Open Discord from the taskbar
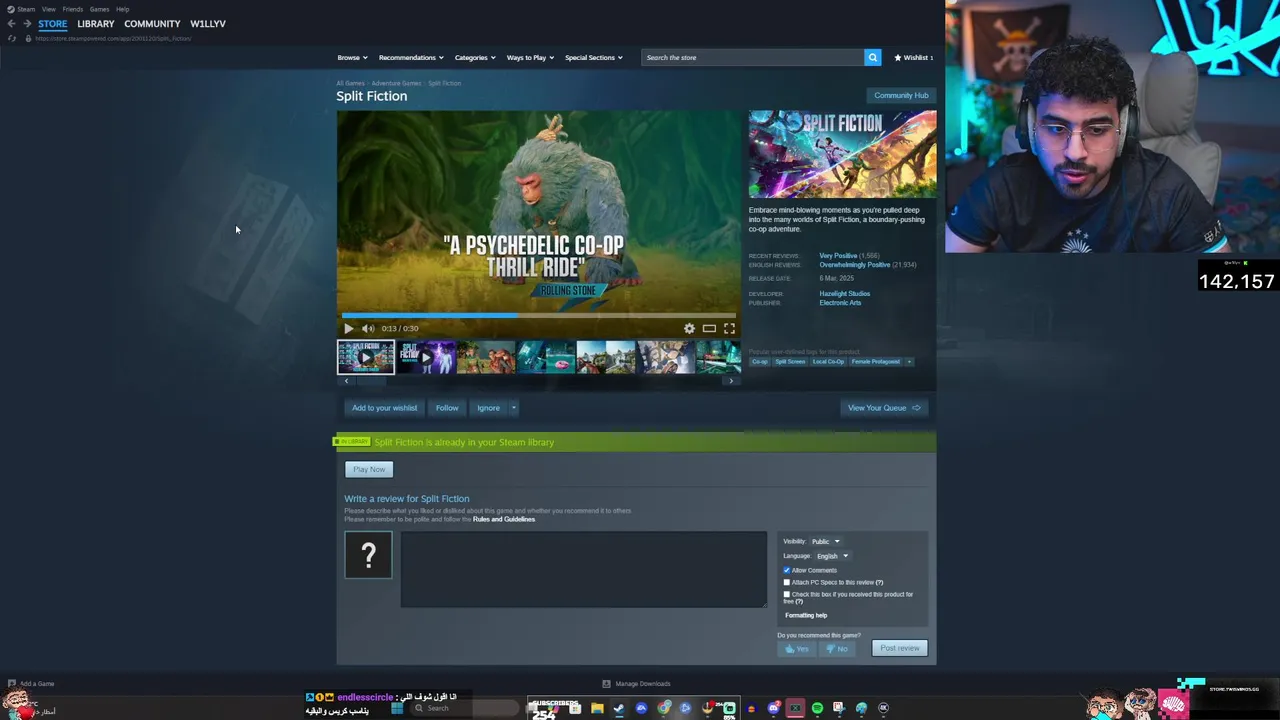1280x720 pixels. click(x=773, y=708)
